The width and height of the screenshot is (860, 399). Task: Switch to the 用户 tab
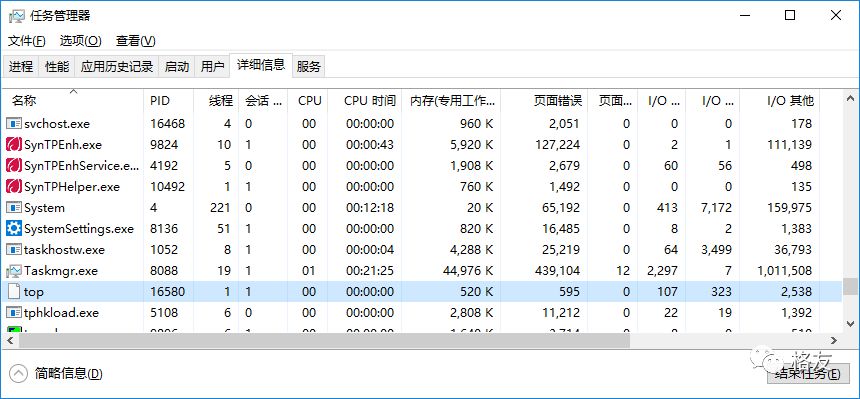tap(212, 67)
